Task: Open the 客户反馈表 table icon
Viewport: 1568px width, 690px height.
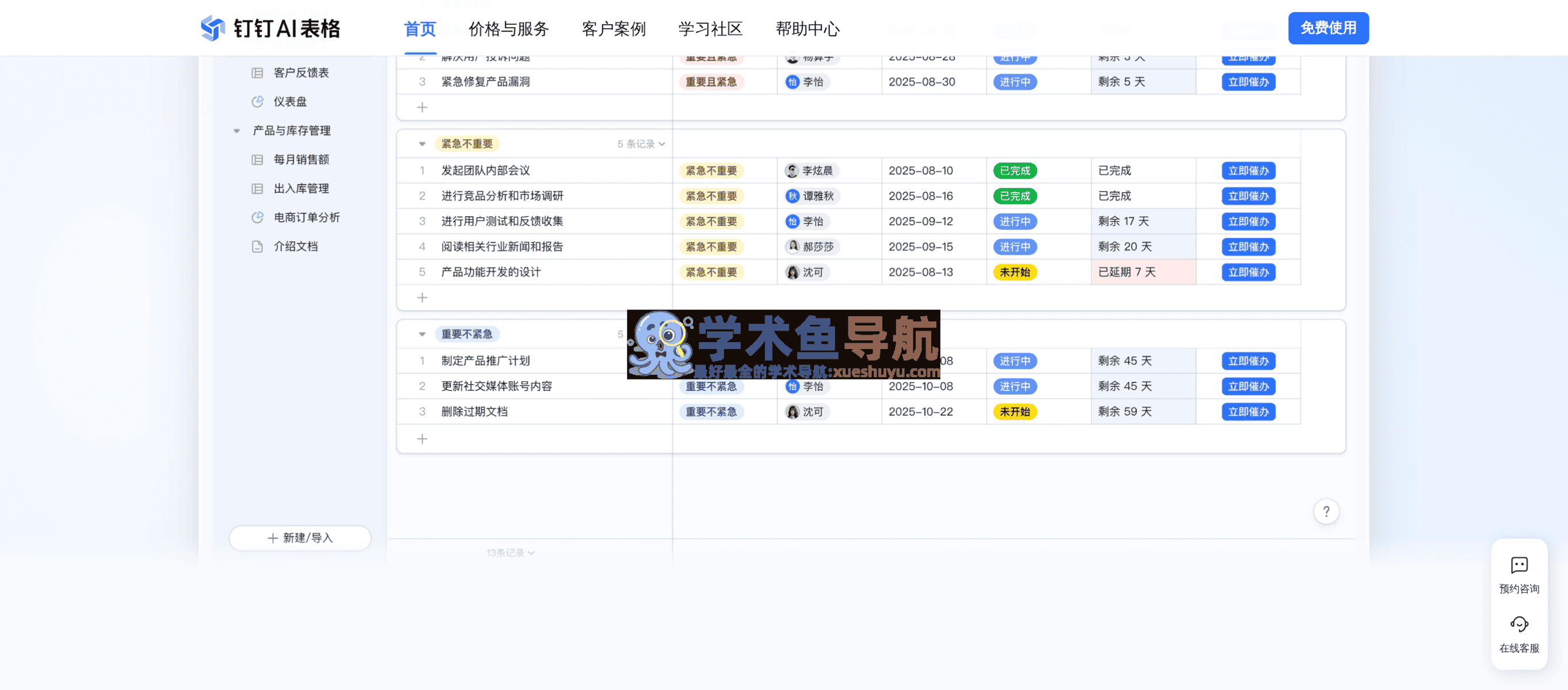Action: click(258, 73)
